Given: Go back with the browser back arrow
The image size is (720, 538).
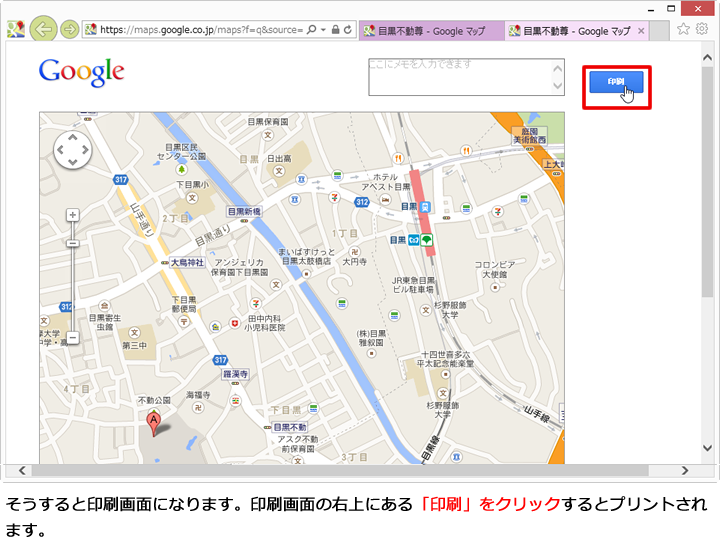Looking at the screenshot, I should [43, 30].
